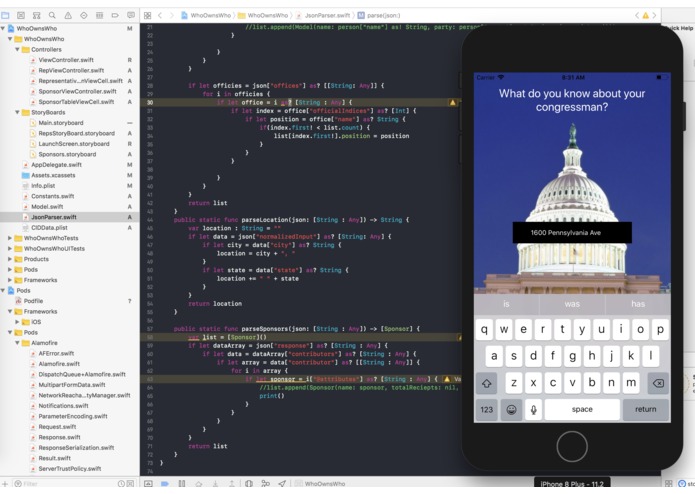The height and width of the screenshot is (494, 695).
Task: Collapse the Pods project disclosure triangle
Action: (x=3, y=291)
